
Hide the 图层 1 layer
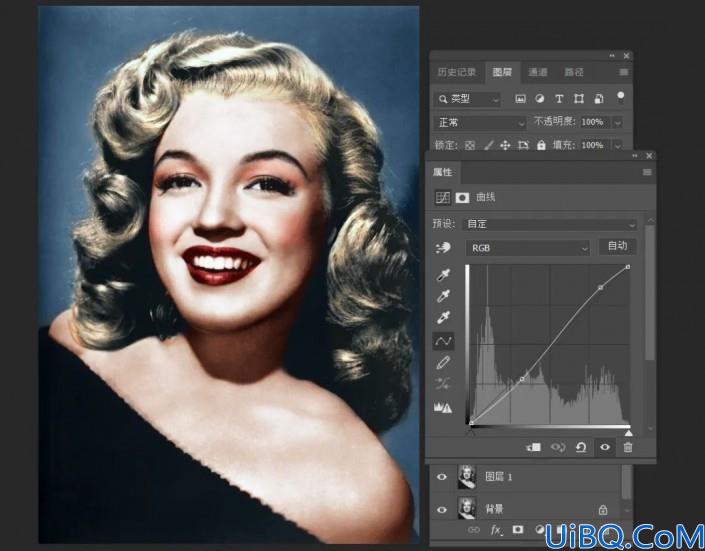tap(442, 477)
